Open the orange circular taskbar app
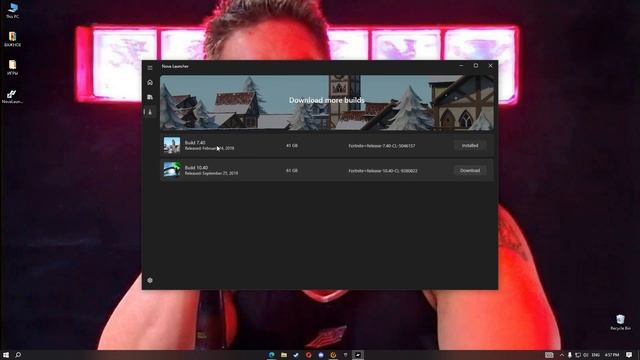Image resolution: width=640 pixels, height=360 pixels. [x=333, y=355]
